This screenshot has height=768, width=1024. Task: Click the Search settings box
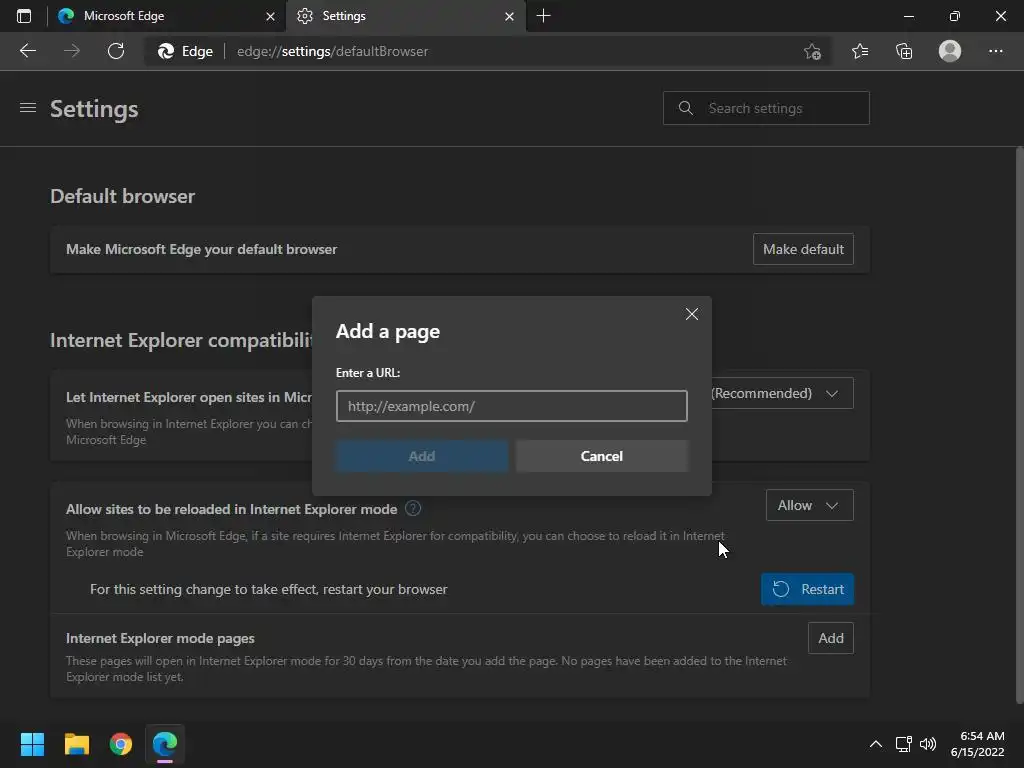[x=766, y=108]
